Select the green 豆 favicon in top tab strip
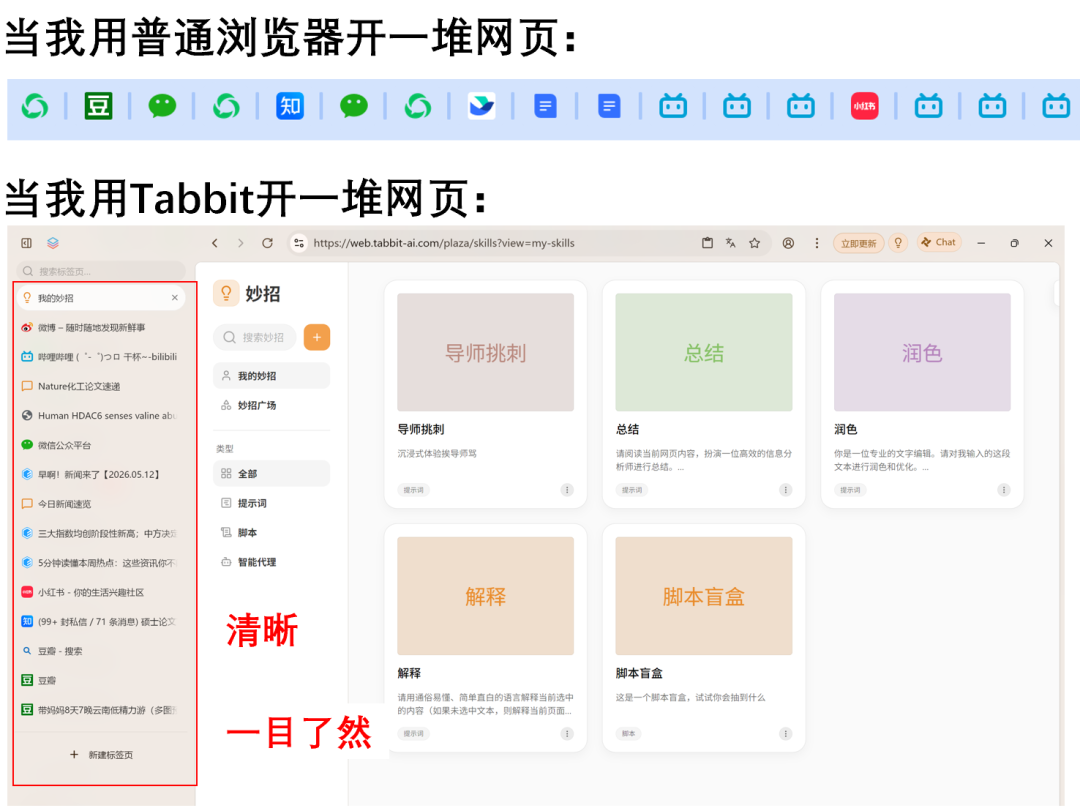1080x811 pixels. [x=98, y=107]
